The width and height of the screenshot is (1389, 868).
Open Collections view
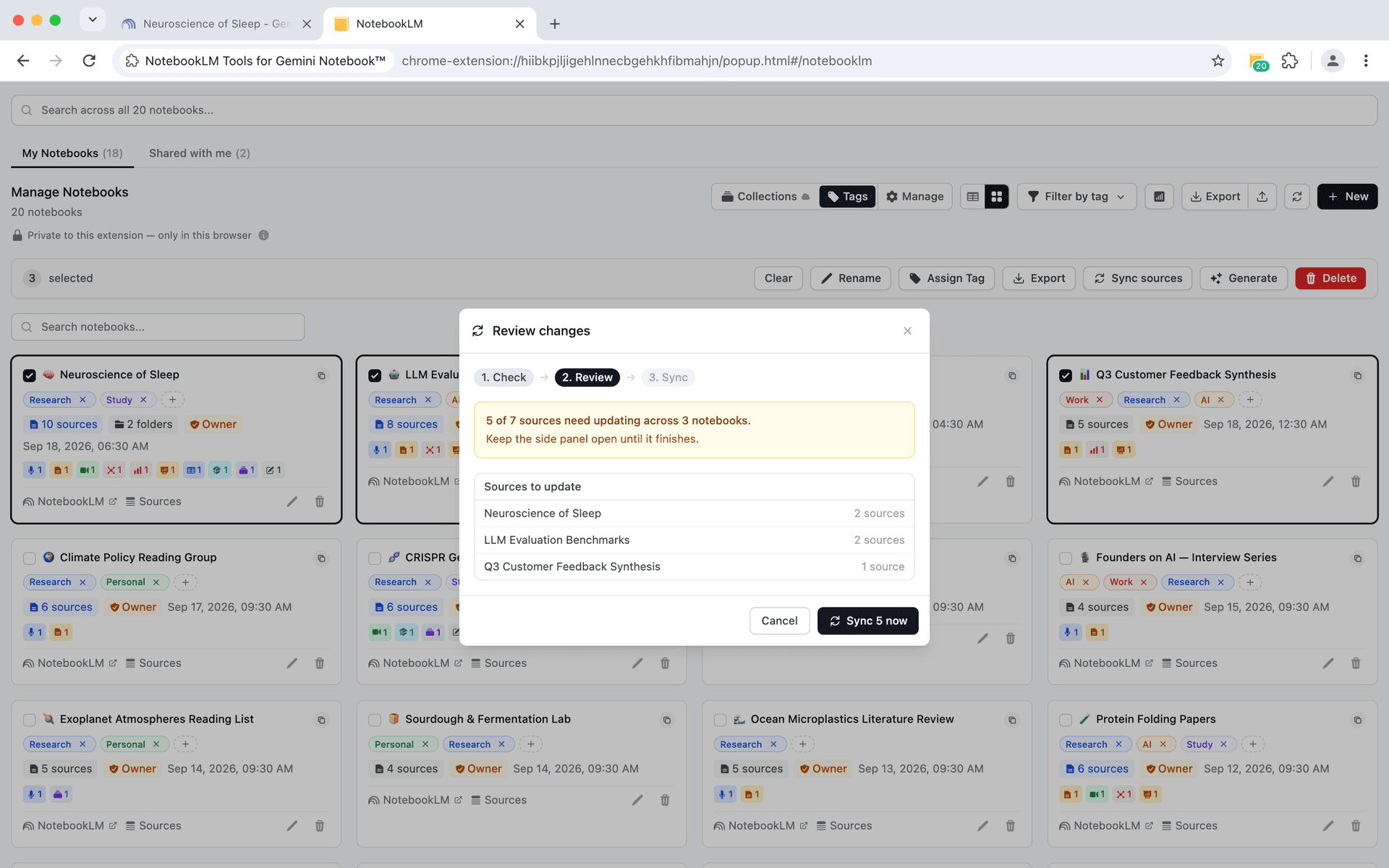(766, 197)
